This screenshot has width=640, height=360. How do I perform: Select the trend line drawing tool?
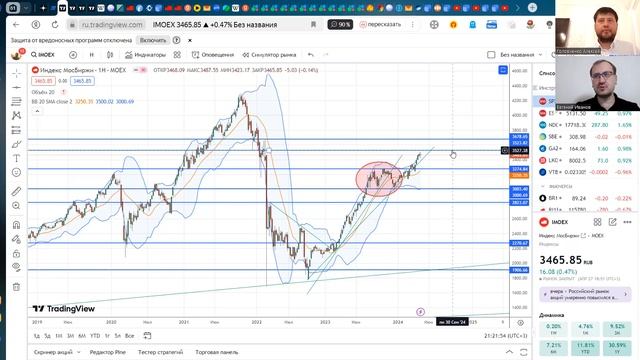[16, 87]
